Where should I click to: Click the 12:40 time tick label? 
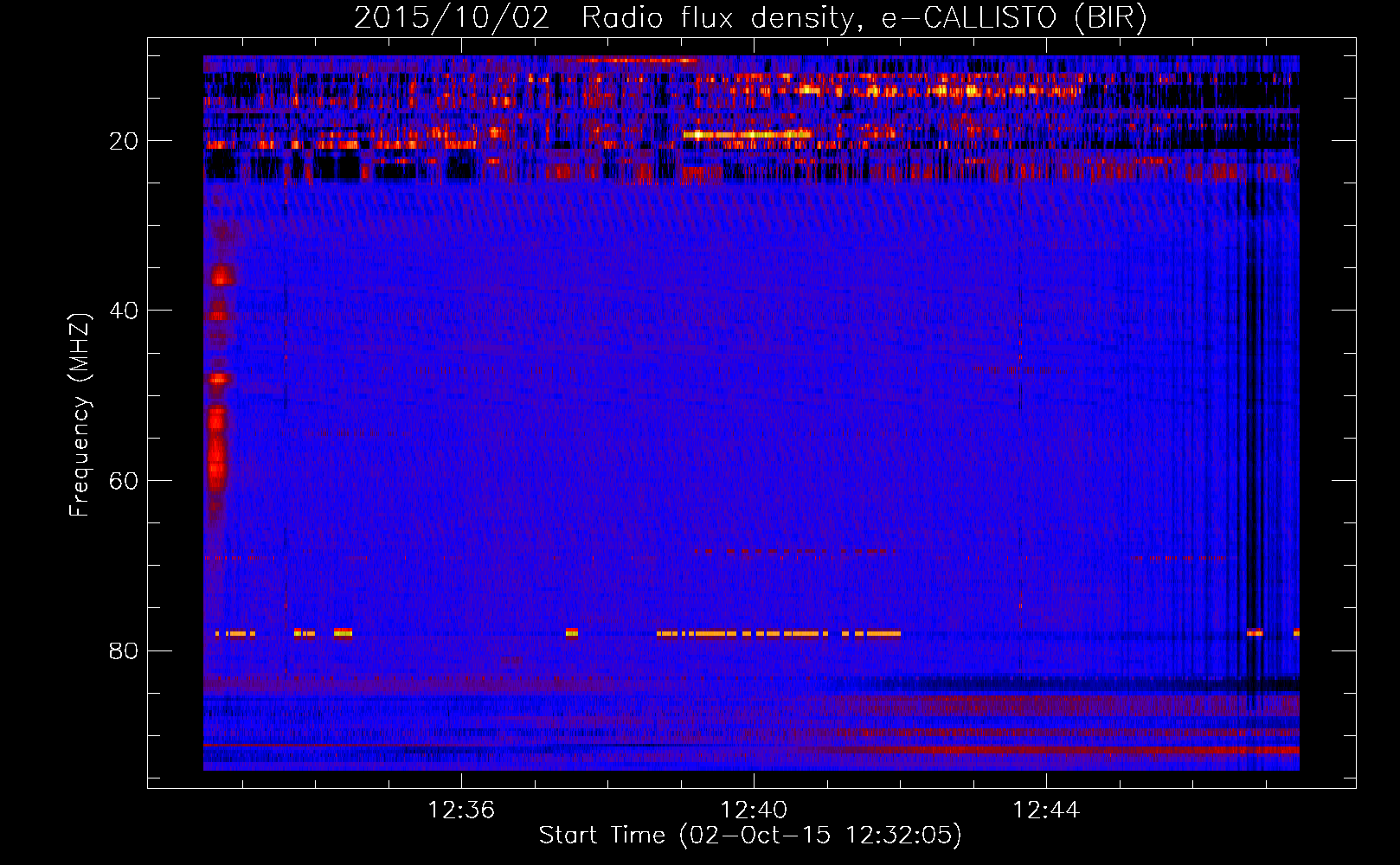(754, 810)
